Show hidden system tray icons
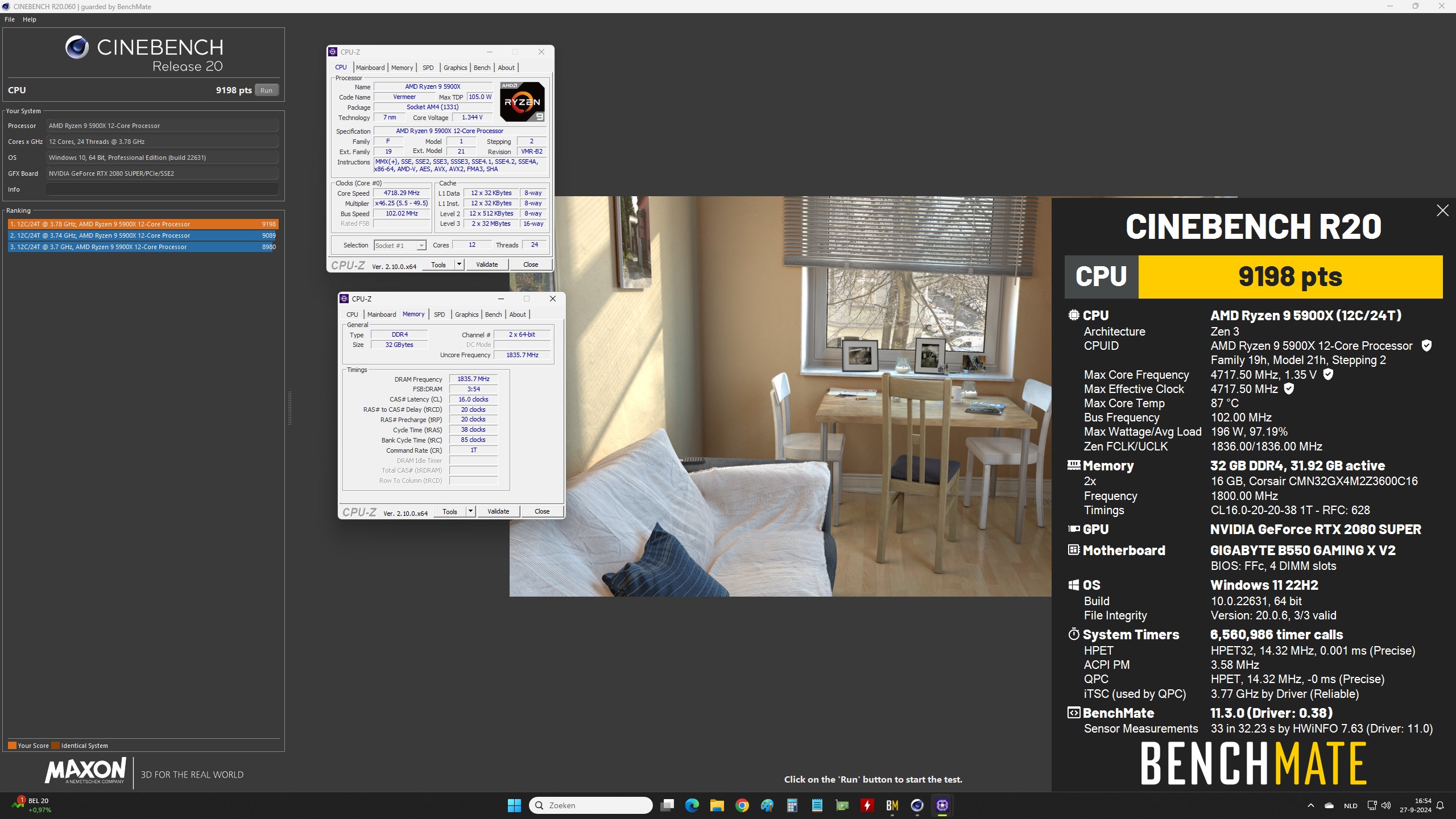The height and width of the screenshot is (819, 1456). pos(1310,805)
